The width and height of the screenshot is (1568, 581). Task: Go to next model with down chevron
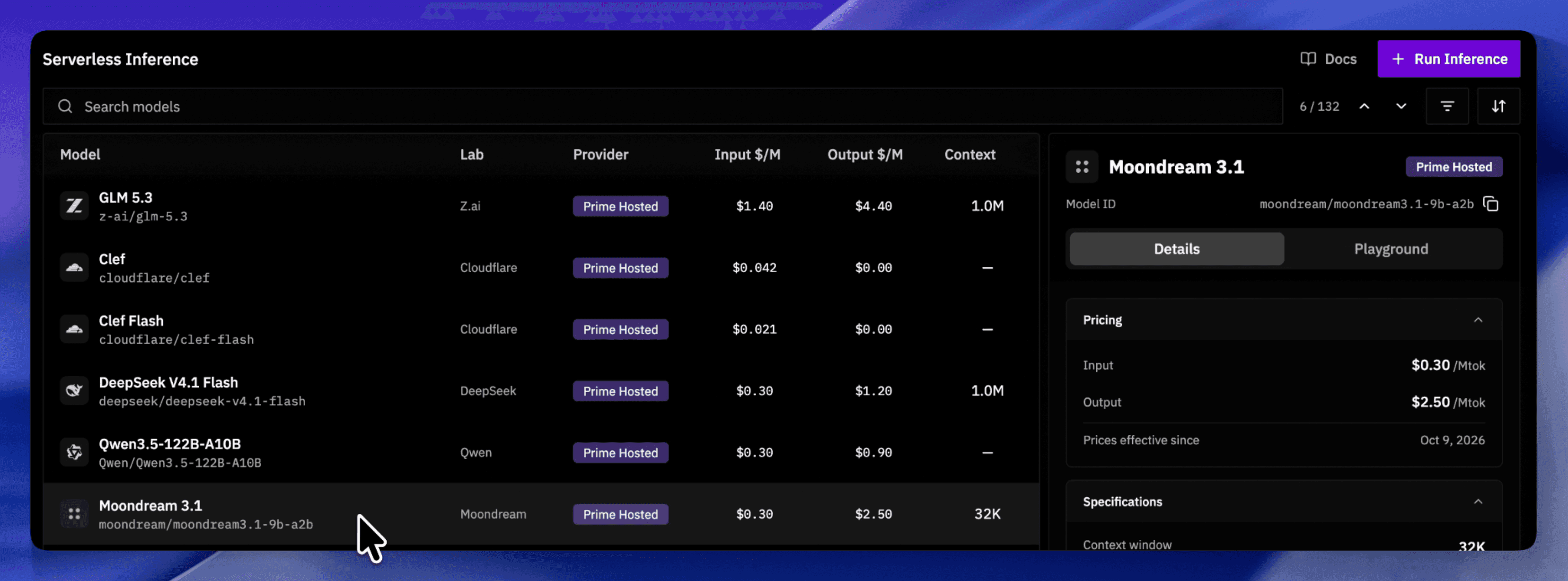pyautogui.click(x=1401, y=106)
